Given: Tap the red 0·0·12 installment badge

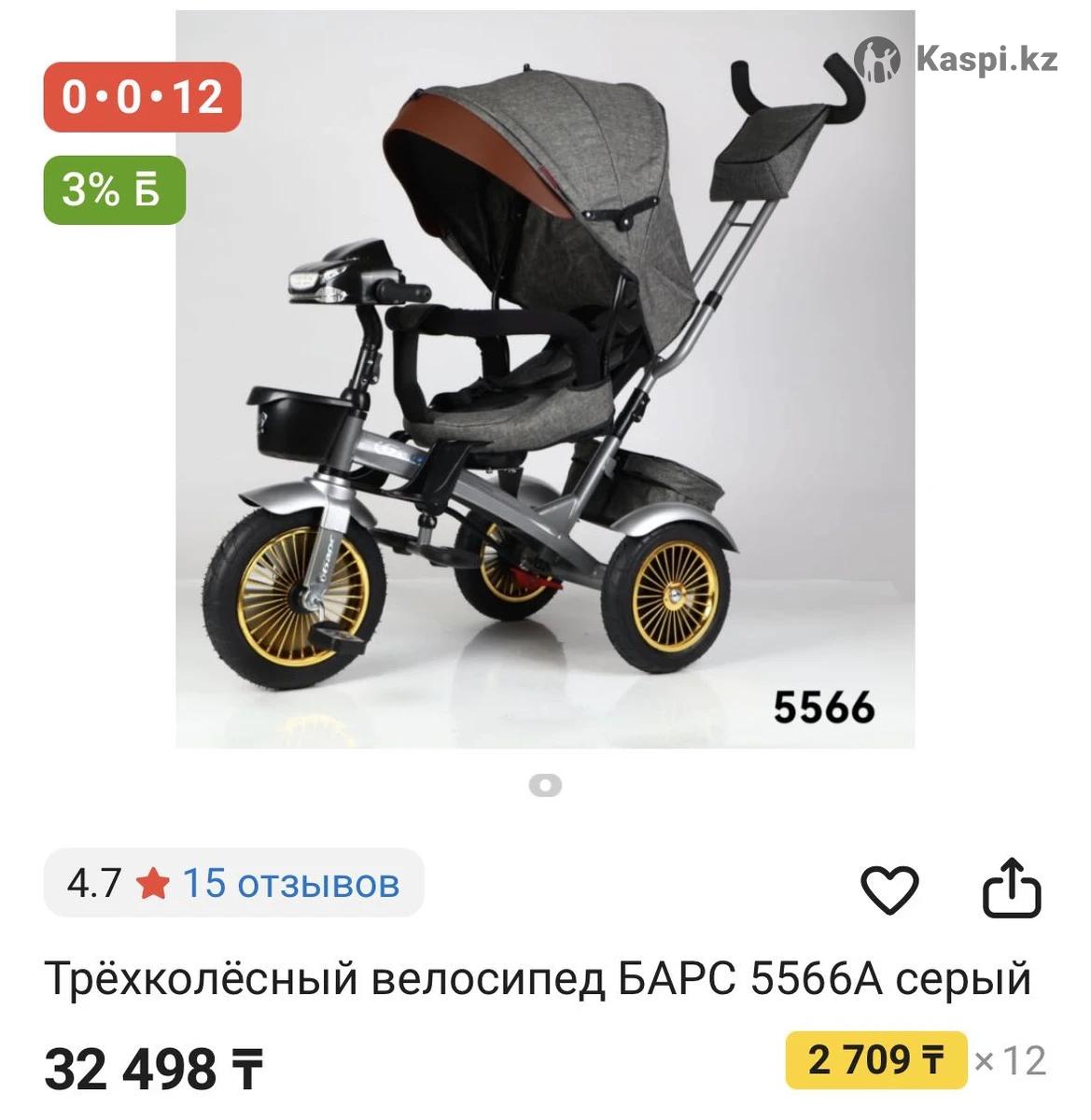Looking at the screenshot, I should 142,96.
